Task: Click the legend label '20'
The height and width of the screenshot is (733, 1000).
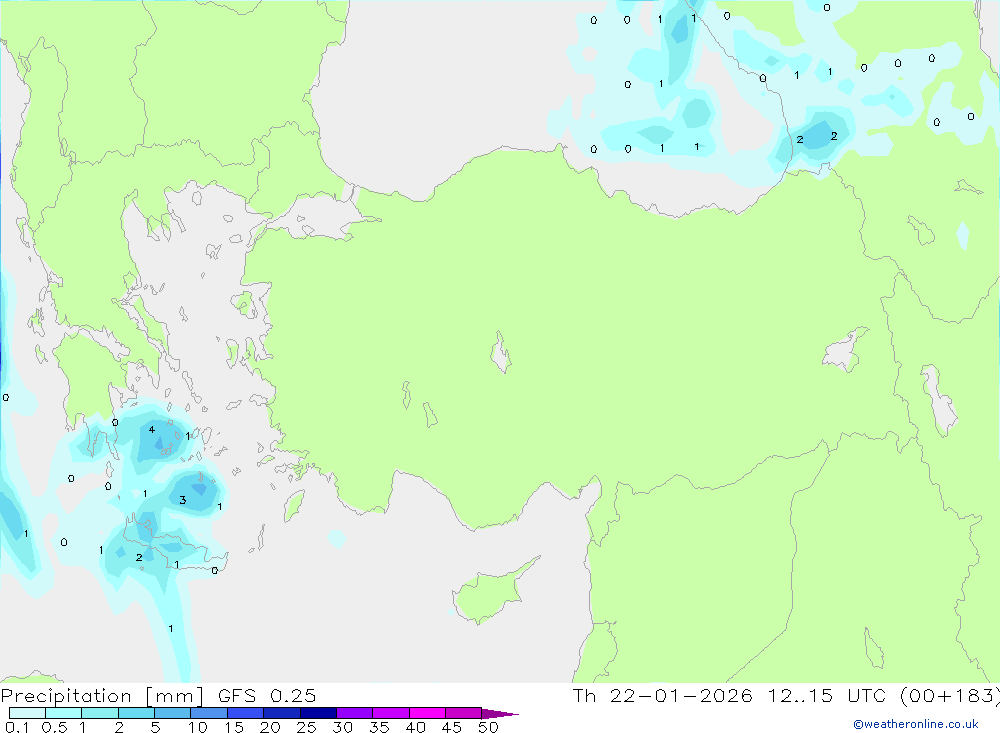Action: (270, 727)
